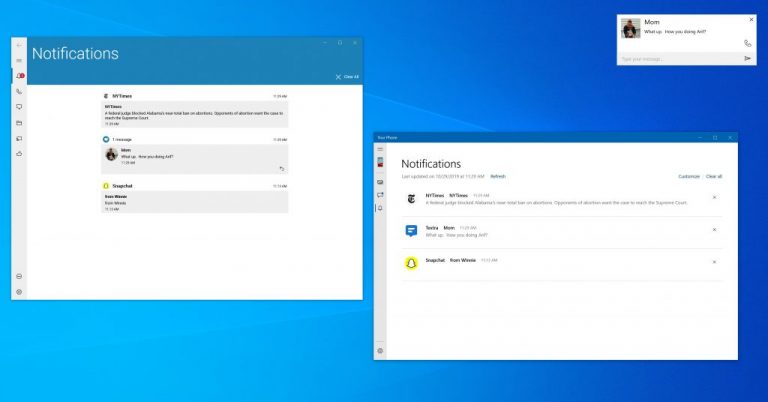Image resolution: width=768 pixels, height=402 pixels.
Task: Click the circled minus icon near the left sidebar bottom
Action: [19, 276]
